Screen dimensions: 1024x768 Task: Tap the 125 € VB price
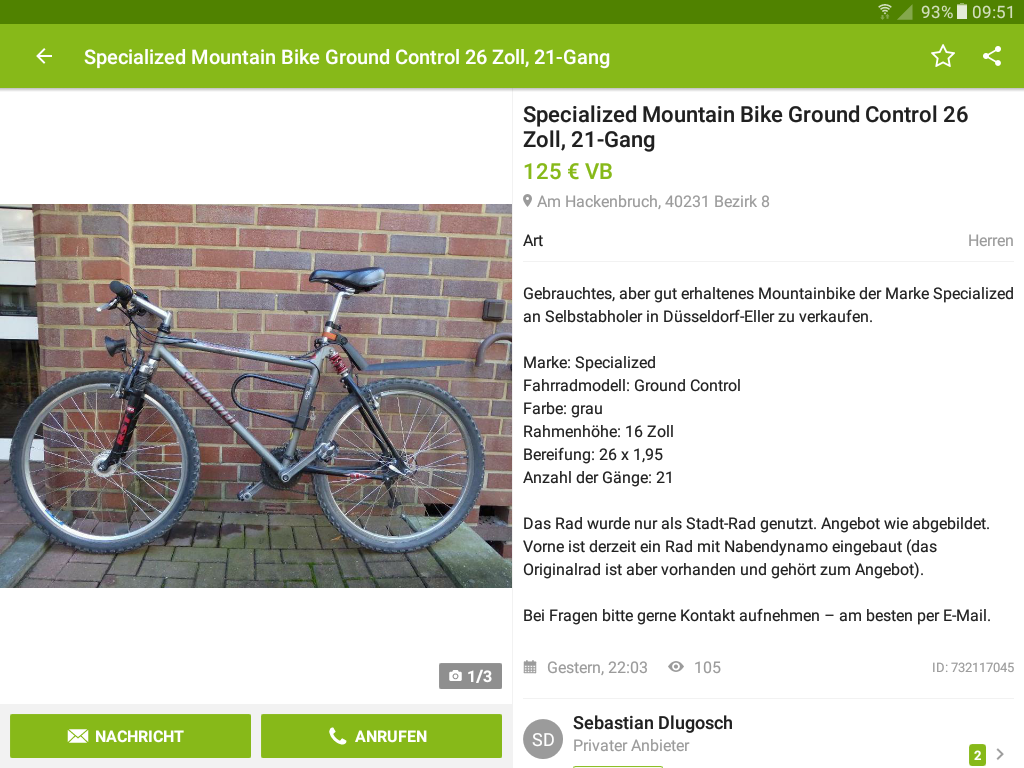(568, 172)
